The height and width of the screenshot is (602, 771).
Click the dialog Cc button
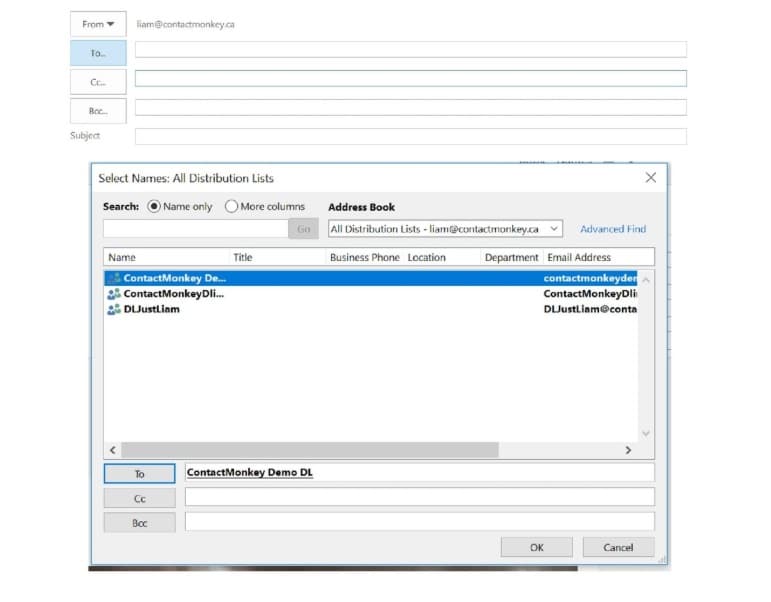point(140,499)
